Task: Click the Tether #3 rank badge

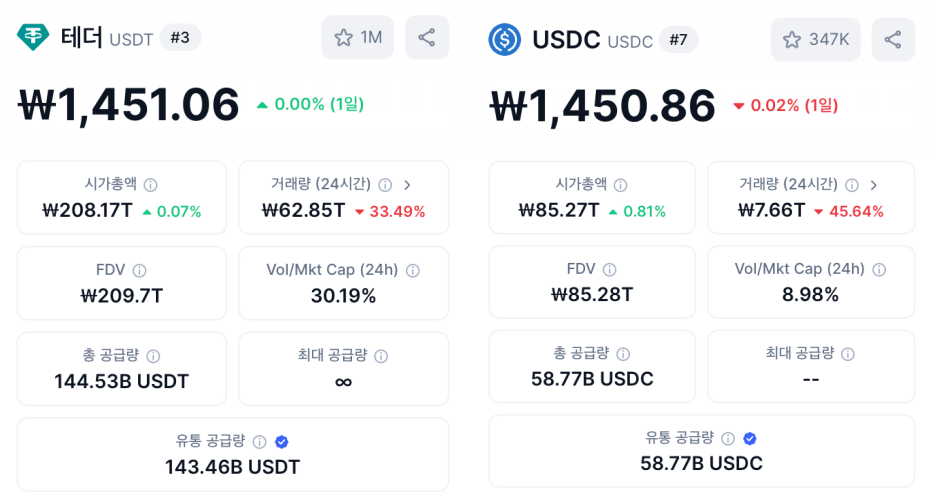Action: pos(179,38)
